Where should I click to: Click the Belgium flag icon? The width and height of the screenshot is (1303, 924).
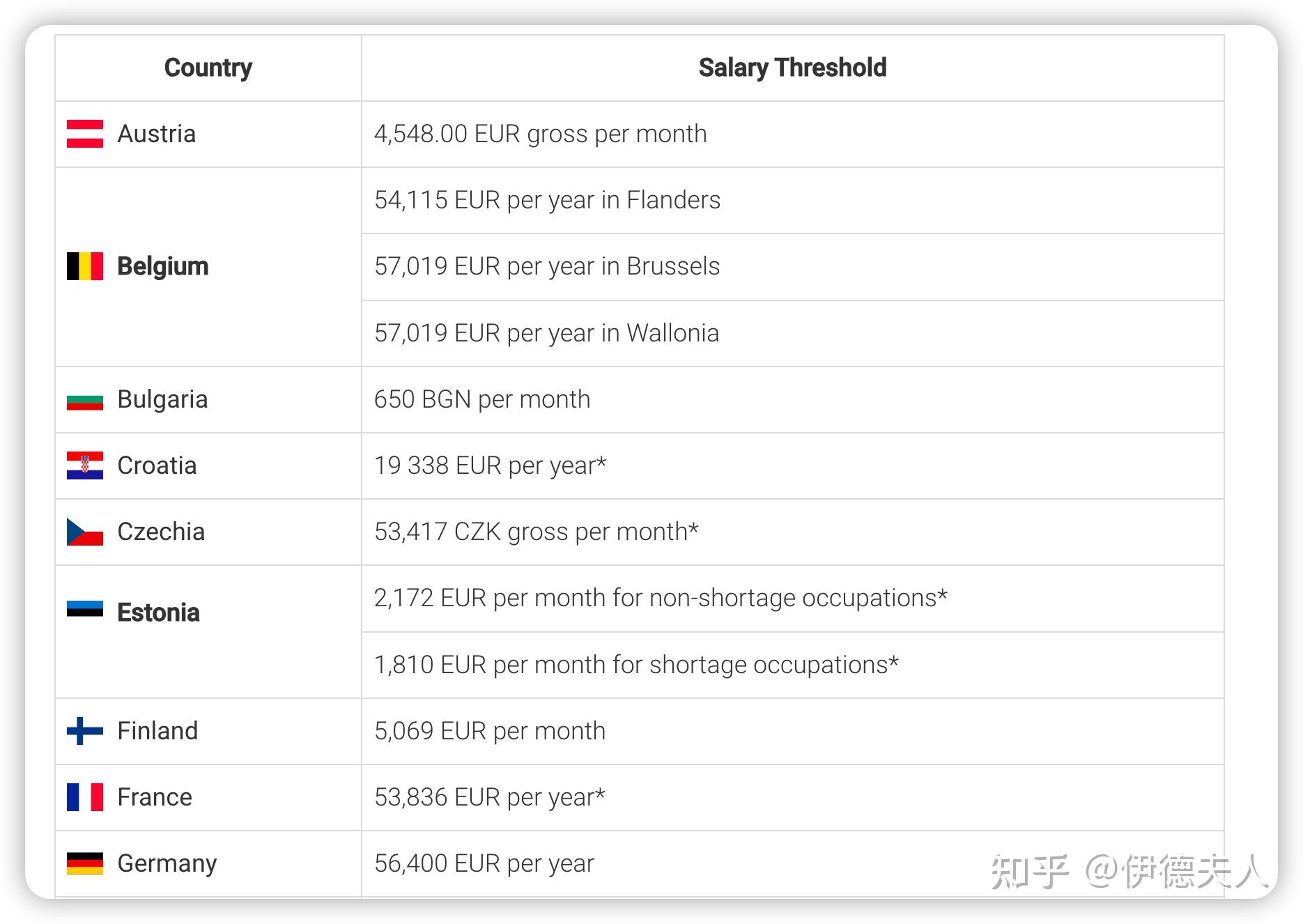[x=85, y=266]
